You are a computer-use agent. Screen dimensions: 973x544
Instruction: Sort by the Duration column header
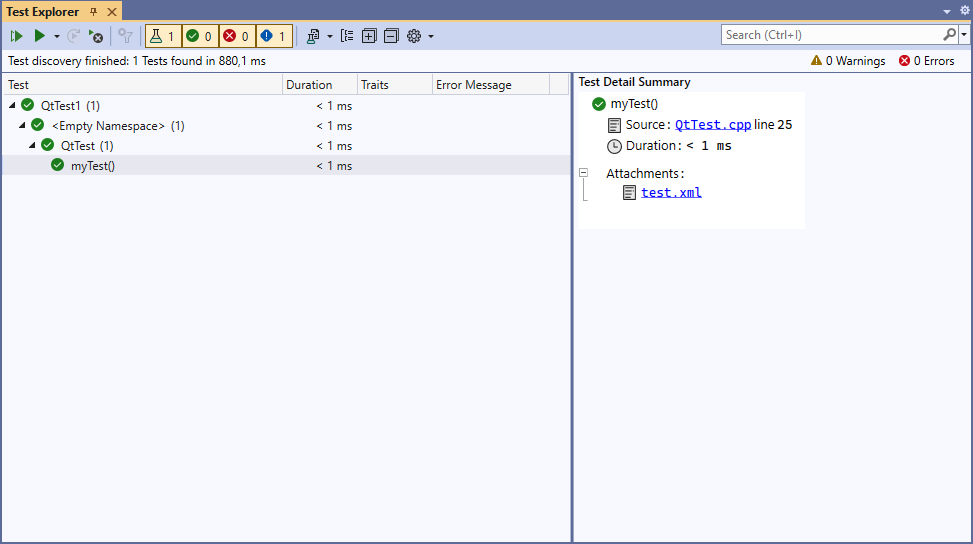click(320, 85)
